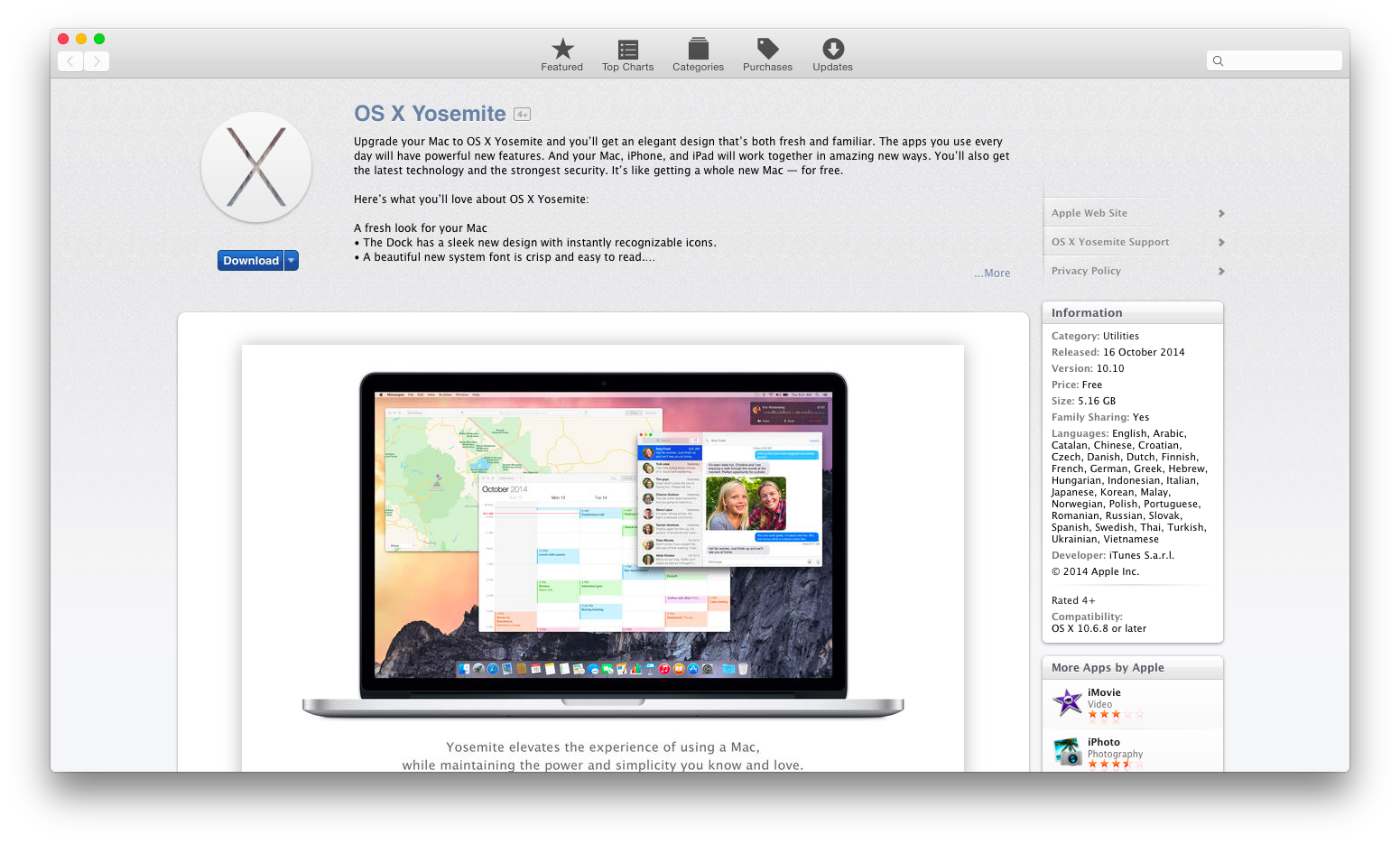Click the OS X Yosemite app icon
Viewport: 1400px width, 844px height.
256,167
